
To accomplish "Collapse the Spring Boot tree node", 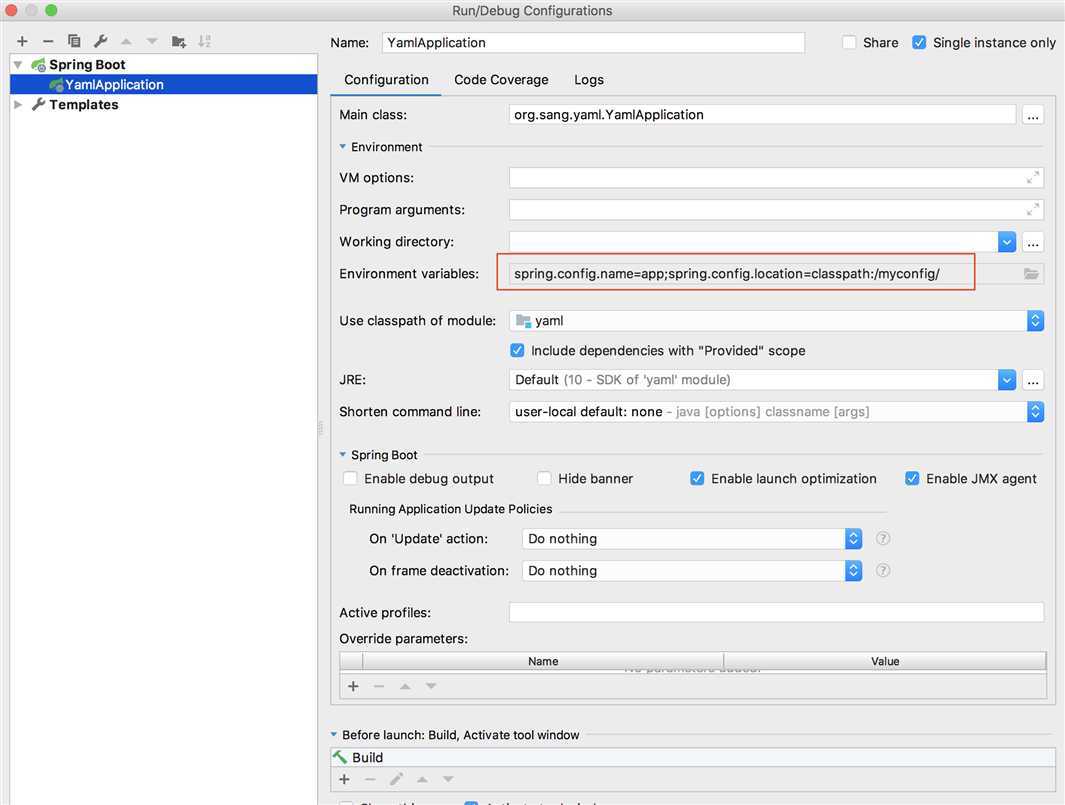I will [18, 65].
